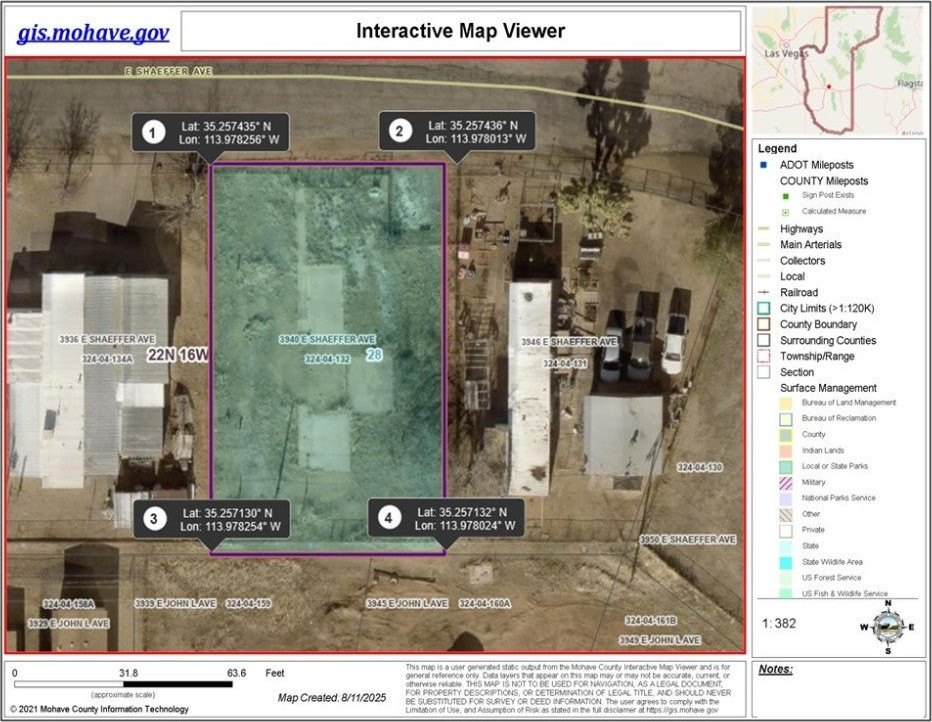Click the Interactive Map Viewer title box
The height and width of the screenshot is (722, 932).
pyautogui.click(x=460, y=32)
